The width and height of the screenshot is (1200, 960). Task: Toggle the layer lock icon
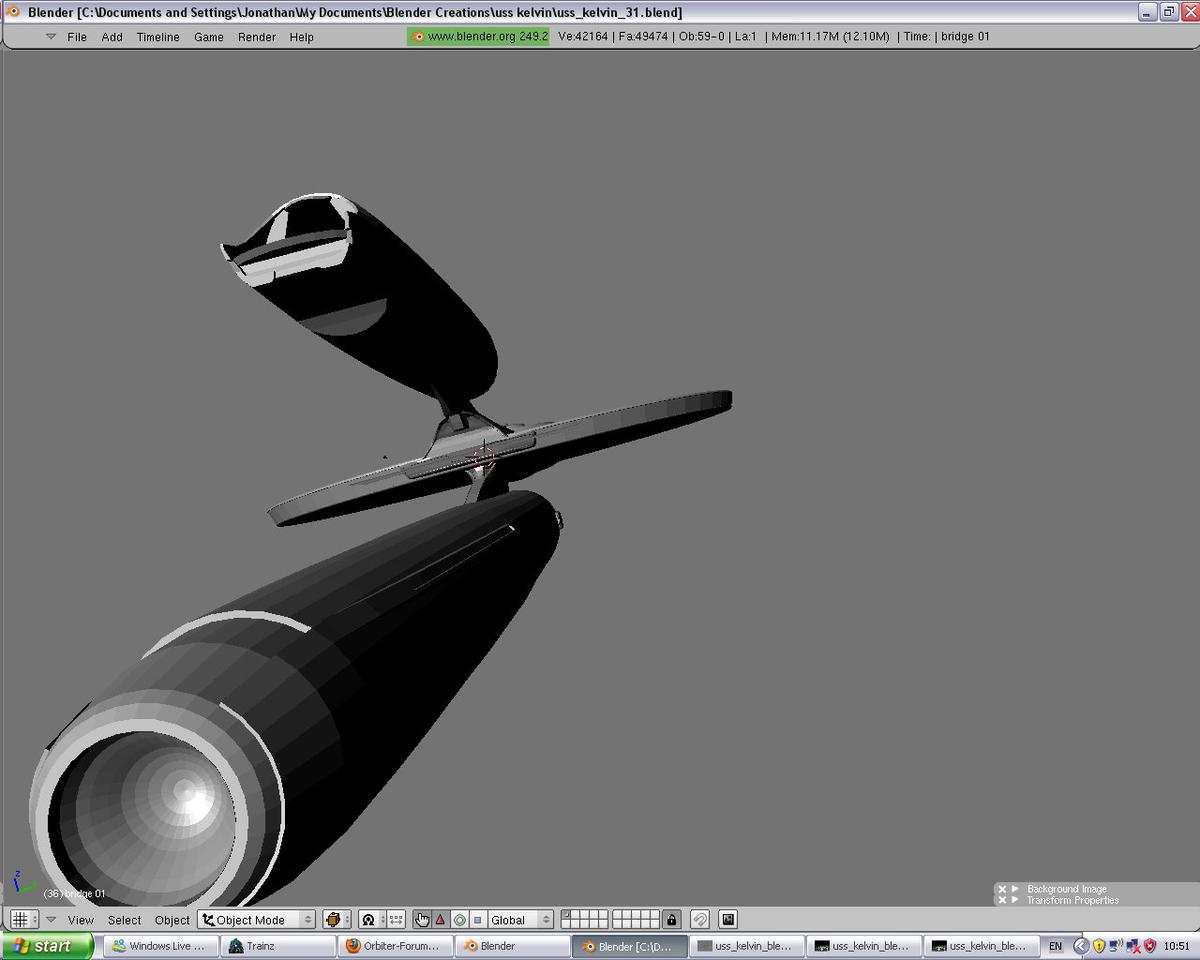(672, 919)
